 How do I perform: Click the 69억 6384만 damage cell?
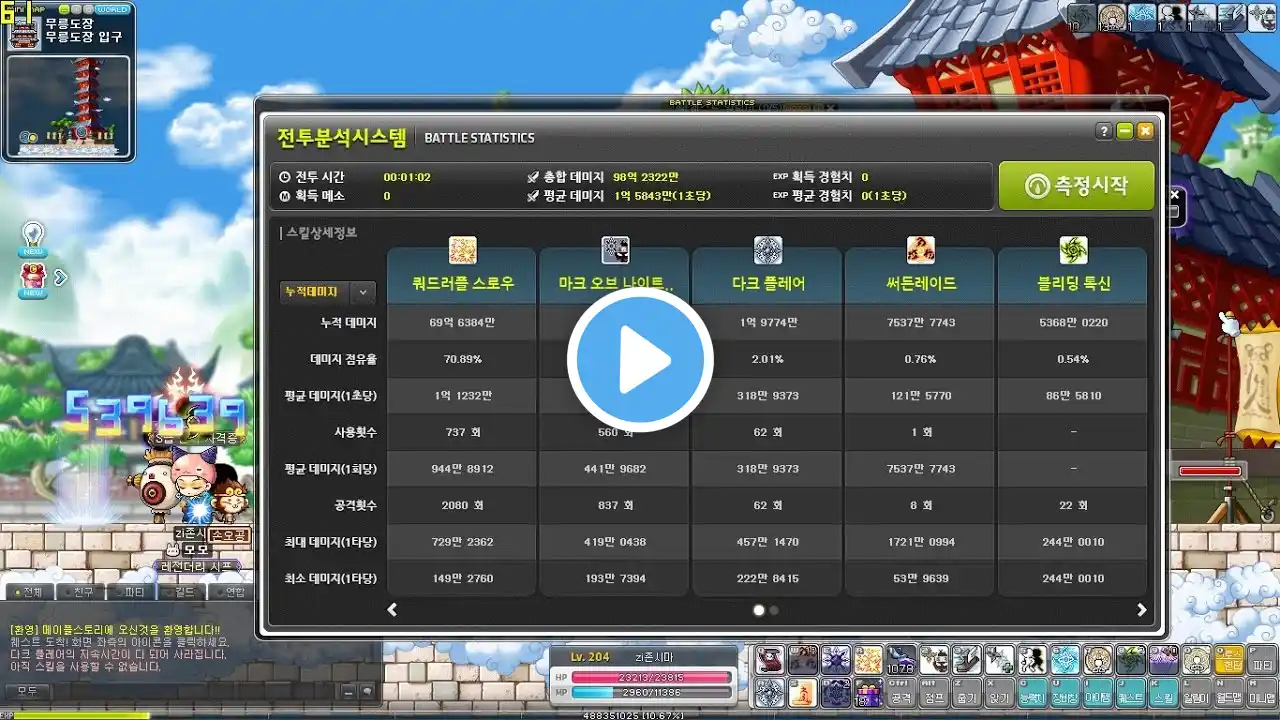(462, 322)
